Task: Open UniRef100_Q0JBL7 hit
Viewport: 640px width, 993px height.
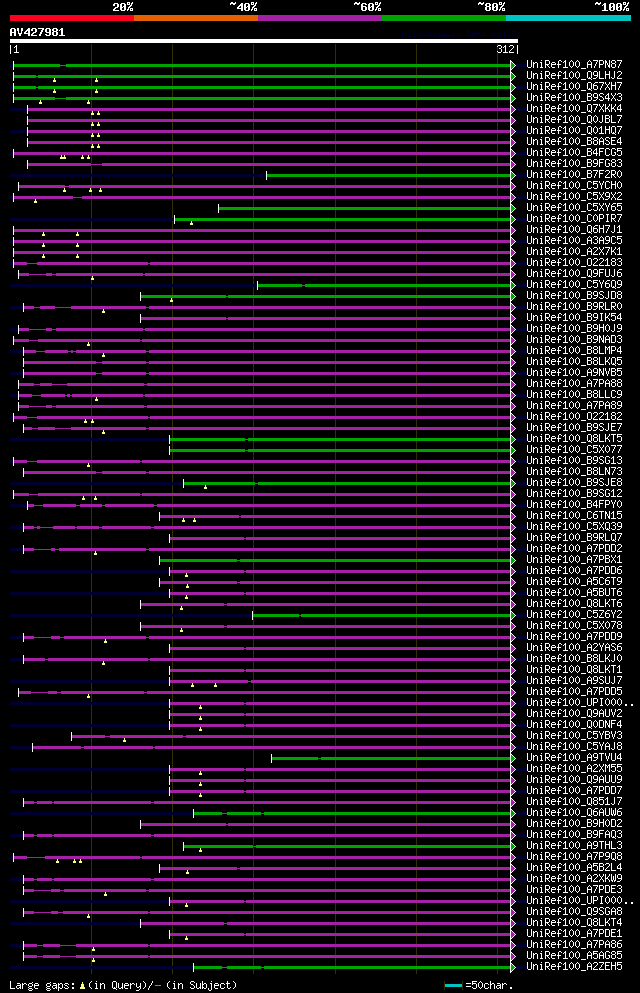Action: pos(574,120)
